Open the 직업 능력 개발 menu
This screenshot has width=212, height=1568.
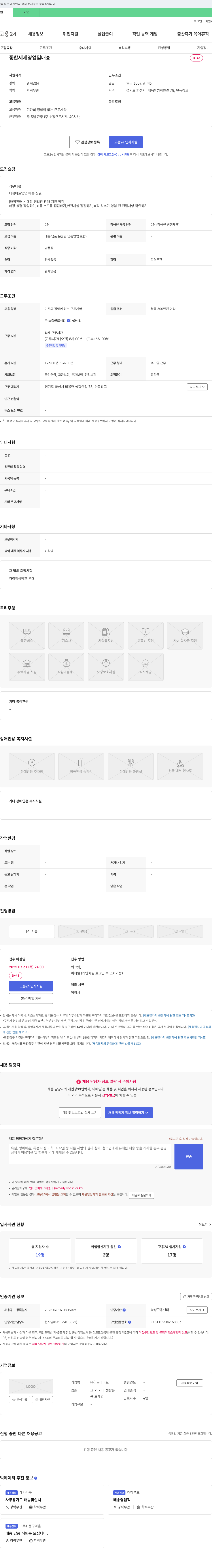pyautogui.click(x=145, y=34)
